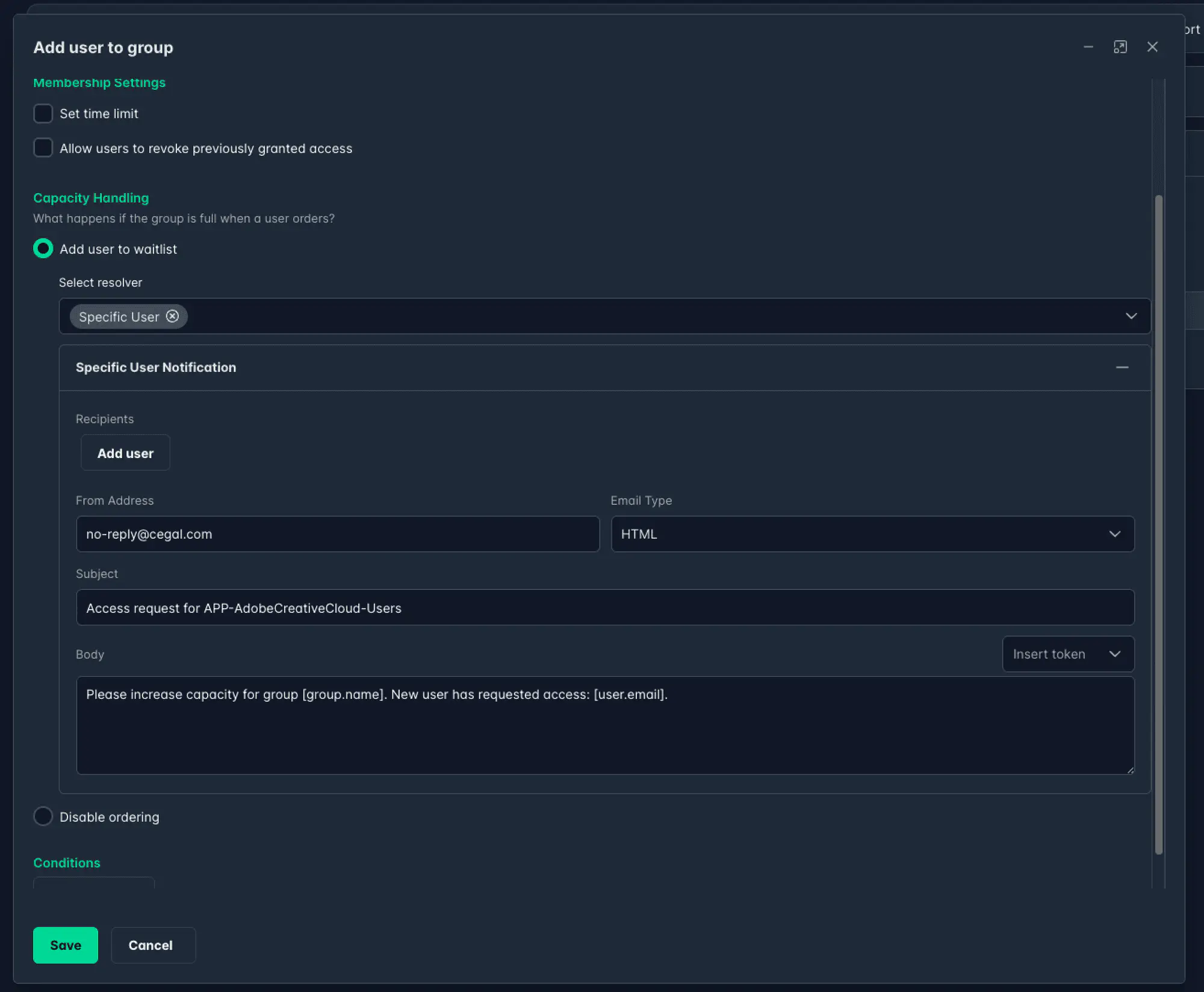The width and height of the screenshot is (1204, 992).
Task: Expand the Select resolver dropdown arrow
Action: (x=1131, y=317)
